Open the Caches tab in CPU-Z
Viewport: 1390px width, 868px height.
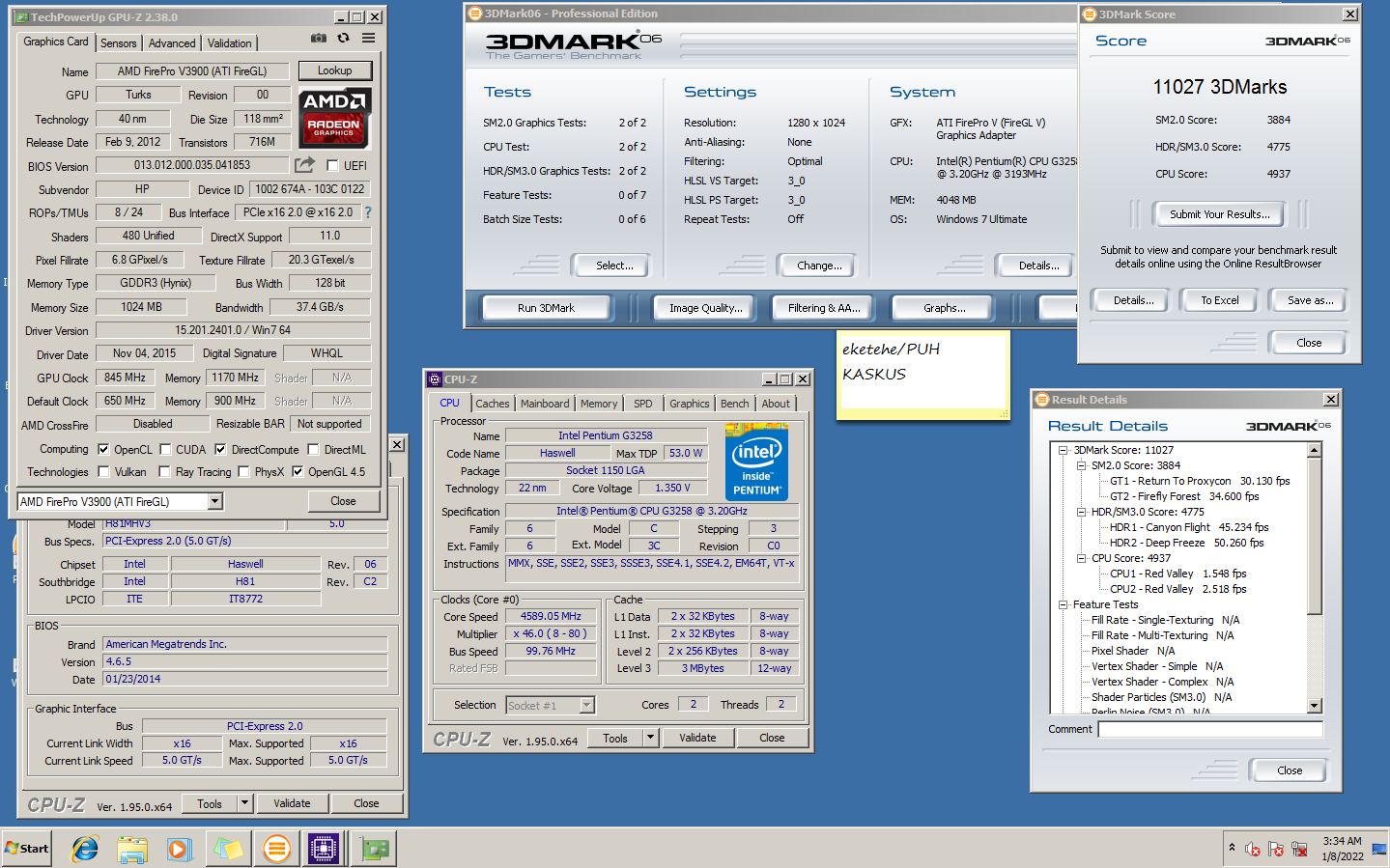[492, 404]
